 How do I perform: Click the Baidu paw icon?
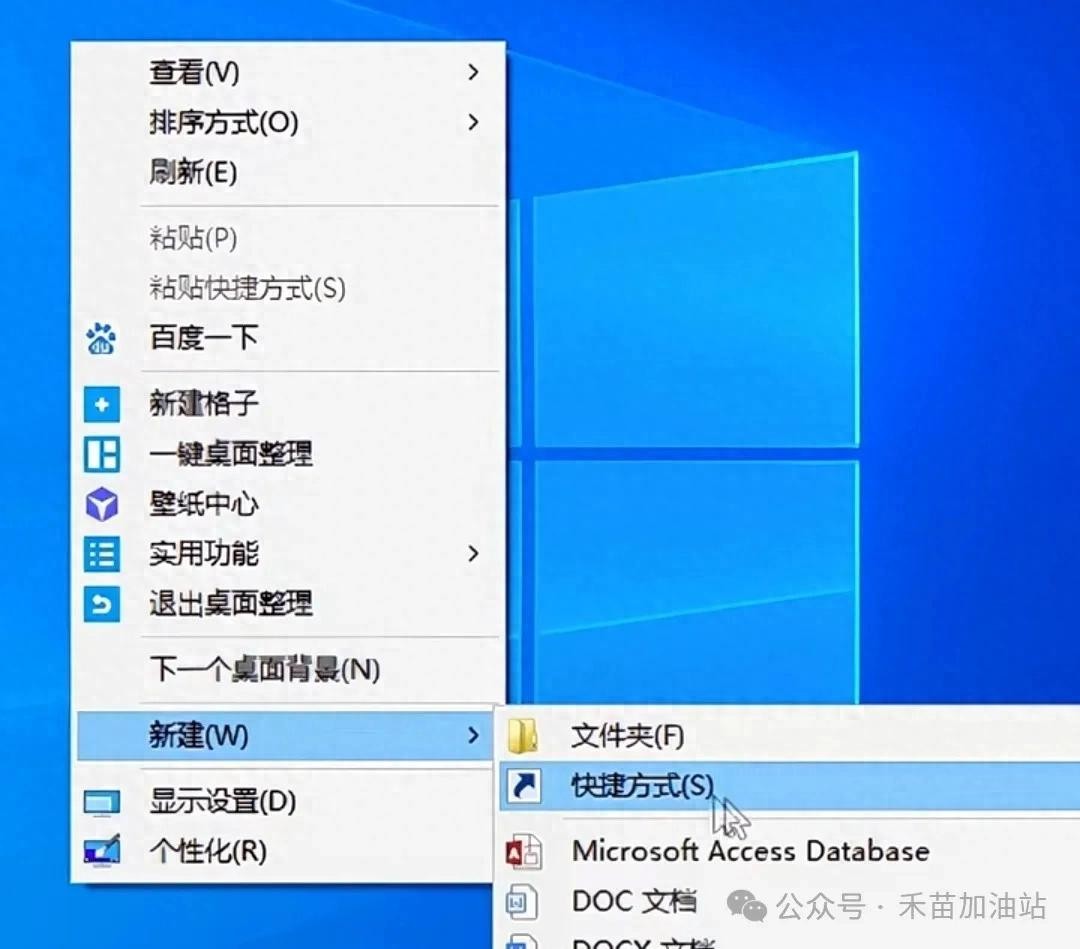pos(101,338)
